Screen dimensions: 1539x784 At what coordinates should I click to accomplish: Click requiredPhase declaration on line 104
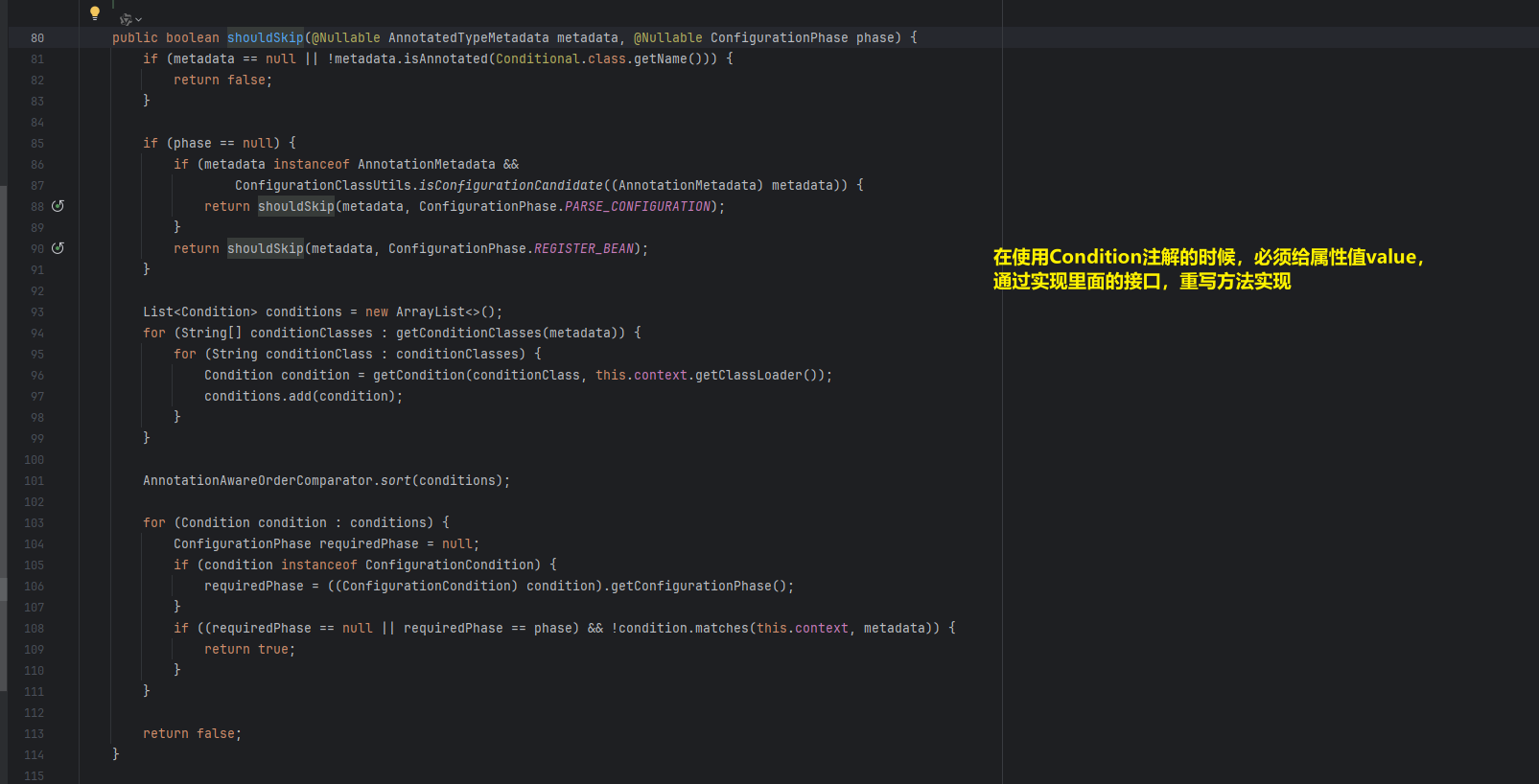coord(369,543)
